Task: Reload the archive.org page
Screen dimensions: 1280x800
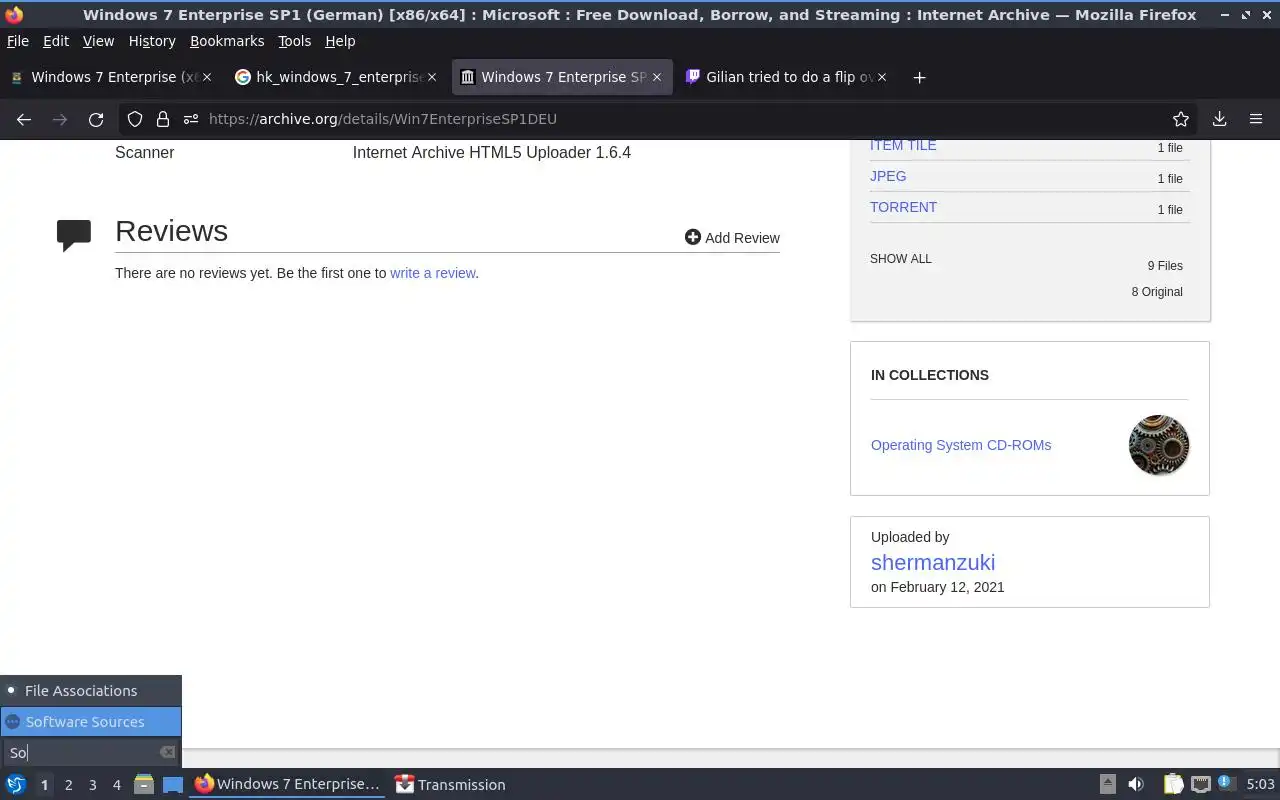Action: 96,119
